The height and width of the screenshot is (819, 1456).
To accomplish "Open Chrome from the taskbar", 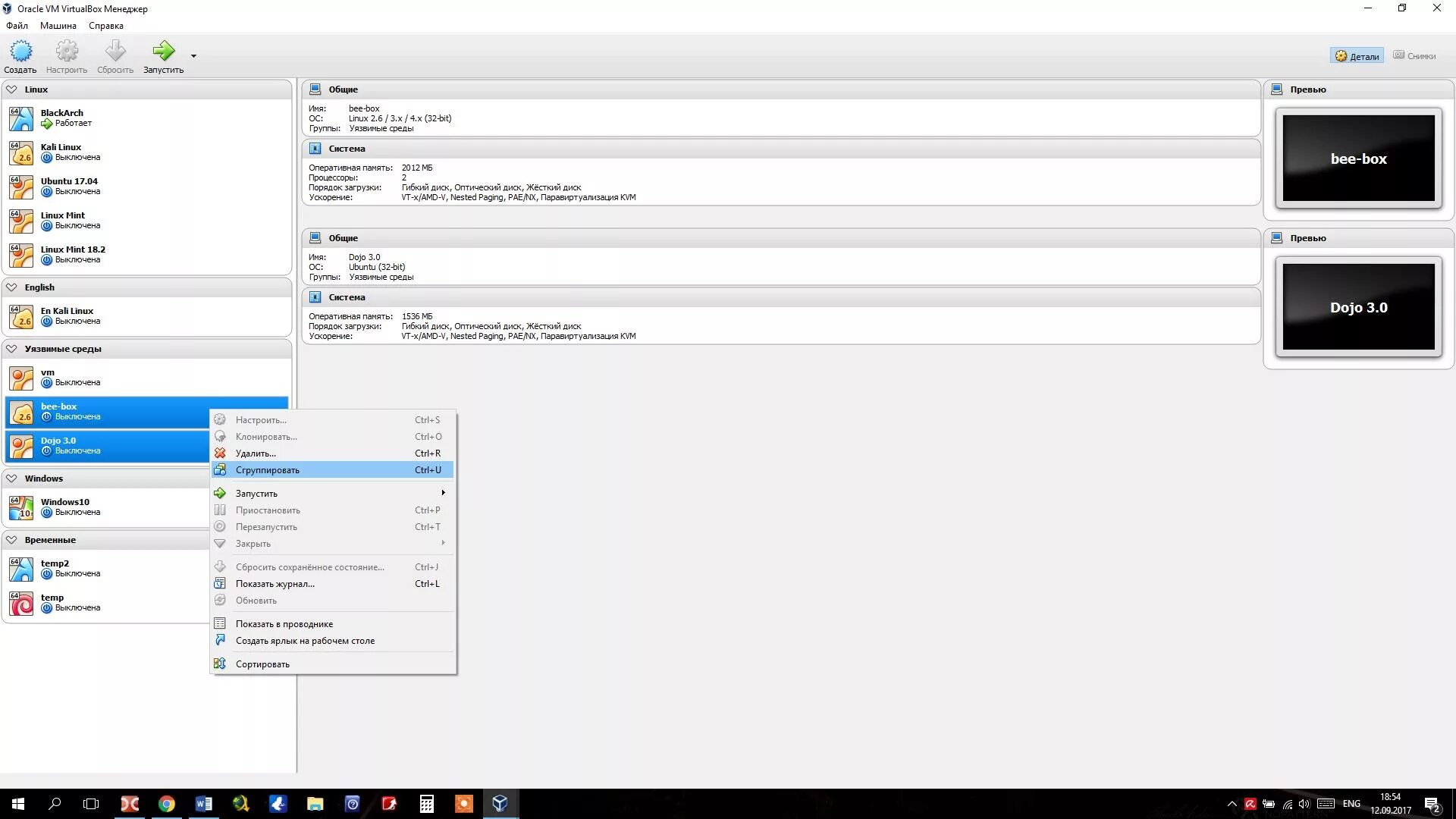I will click(167, 804).
